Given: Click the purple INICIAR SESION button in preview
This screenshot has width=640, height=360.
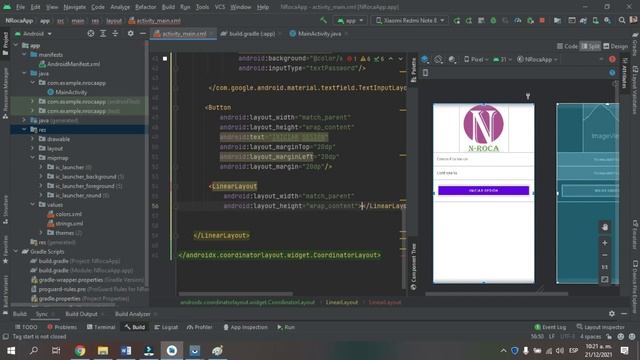Looking at the screenshot, I should 483,191.
